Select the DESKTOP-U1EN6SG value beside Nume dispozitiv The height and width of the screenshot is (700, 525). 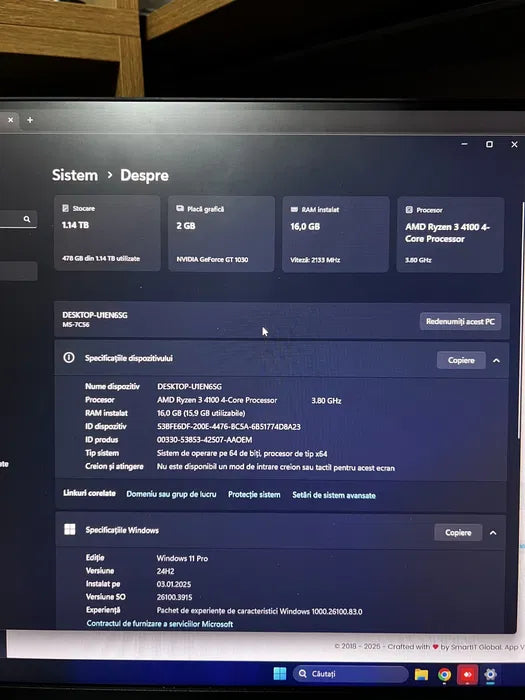[189, 386]
